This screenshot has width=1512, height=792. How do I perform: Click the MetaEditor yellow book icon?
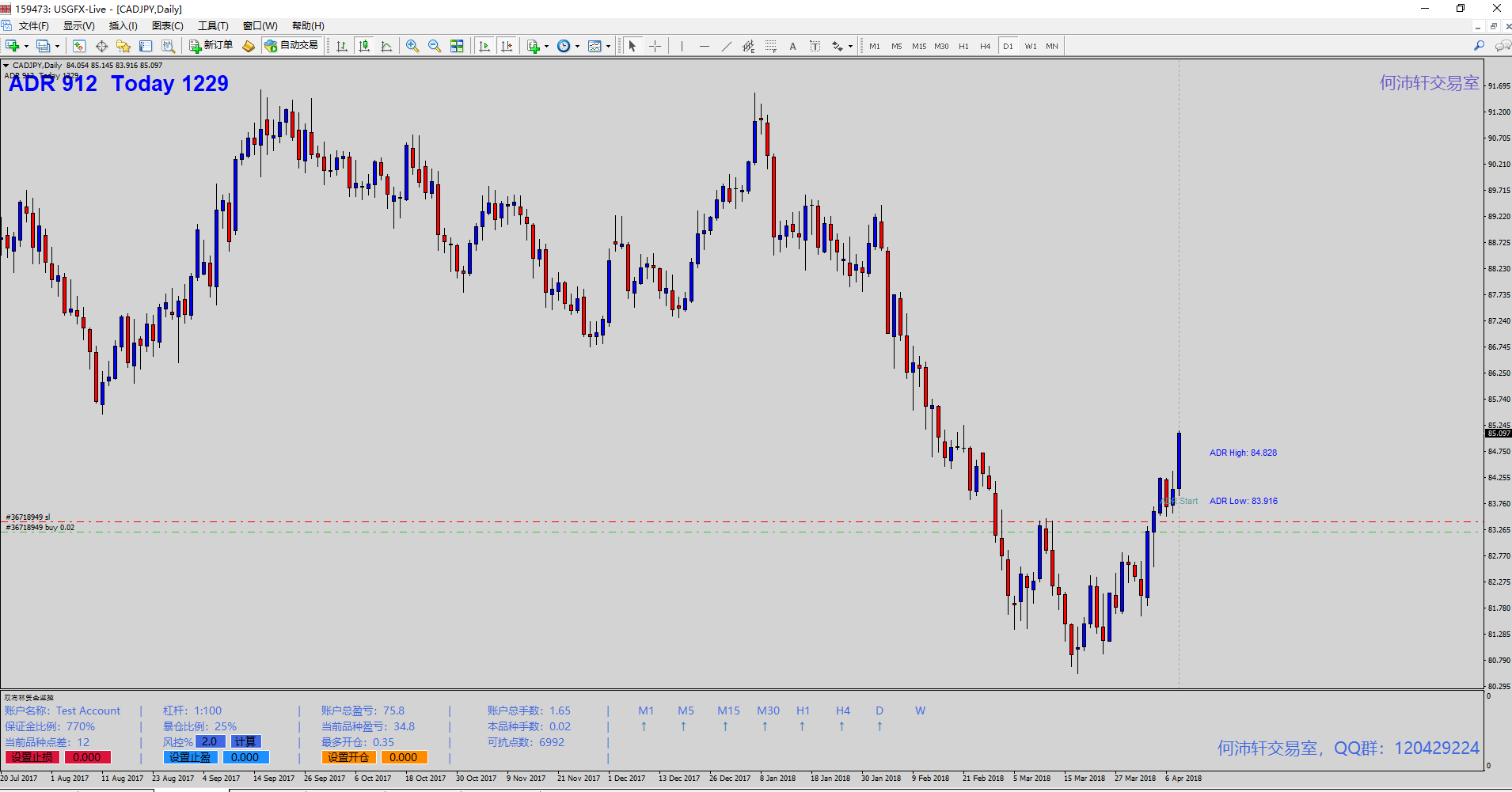click(249, 46)
